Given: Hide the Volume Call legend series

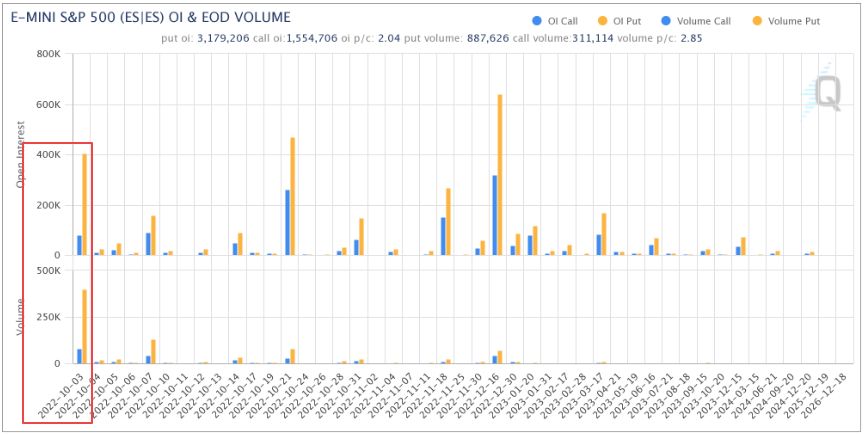Looking at the screenshot, I should [696, 21].
